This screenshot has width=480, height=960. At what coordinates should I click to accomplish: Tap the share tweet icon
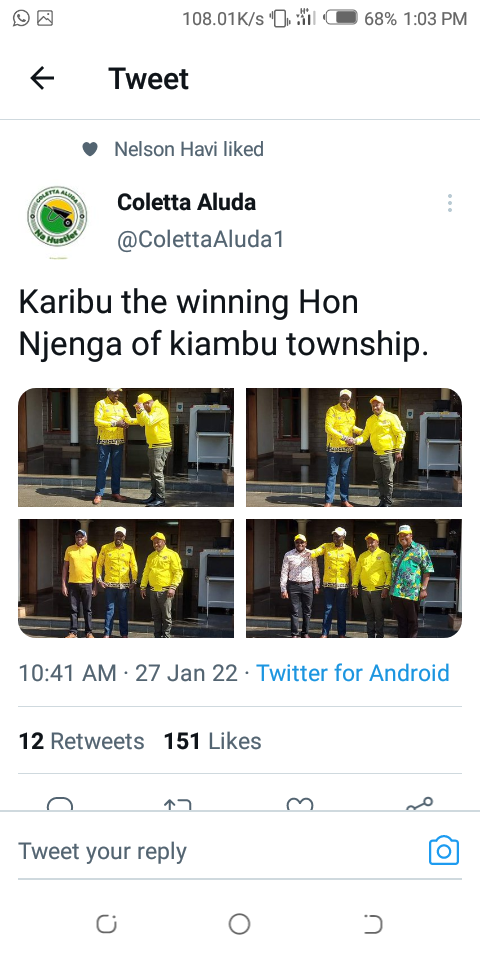pos(420,803)
